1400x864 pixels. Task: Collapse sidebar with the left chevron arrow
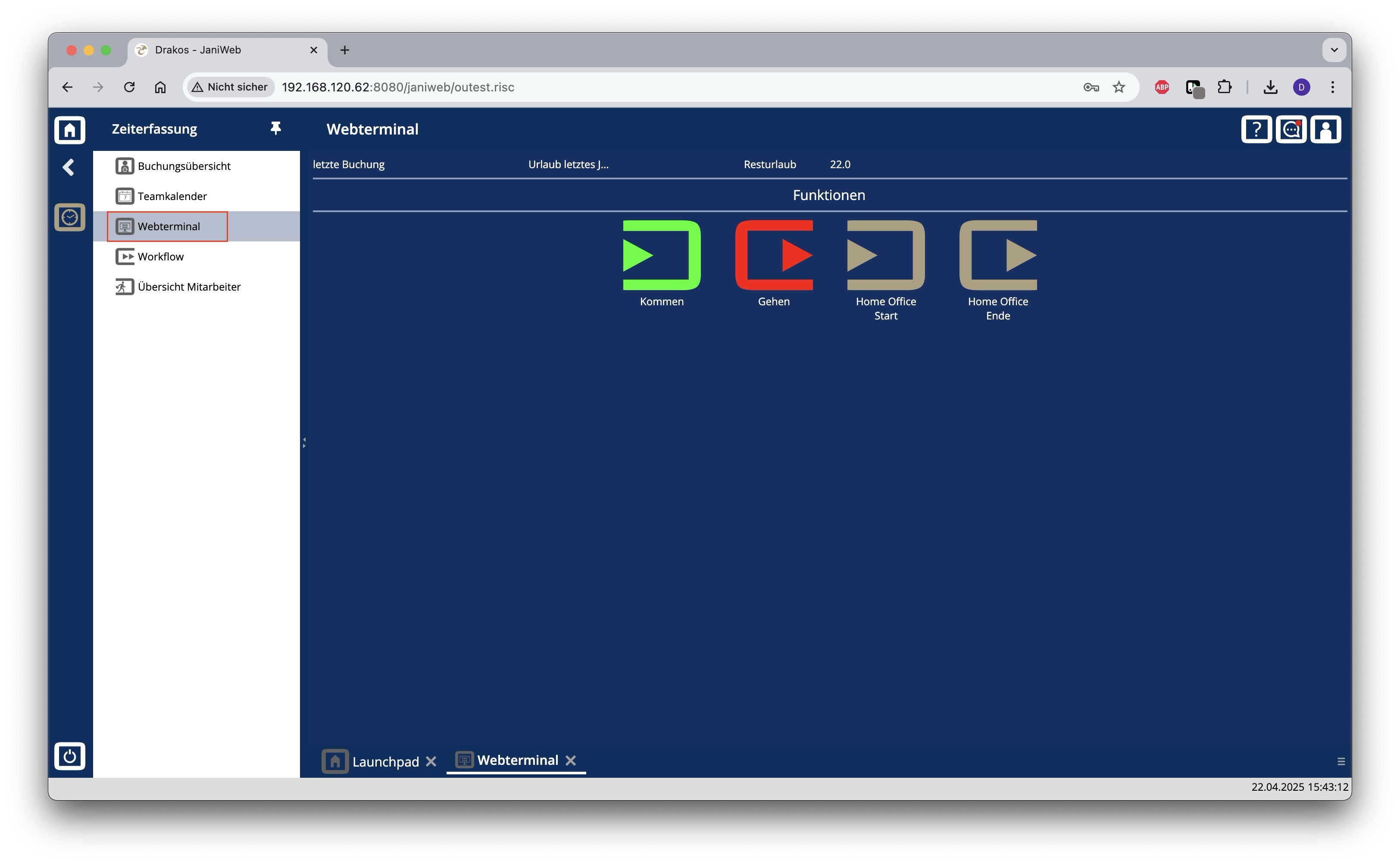coord(69,167)
